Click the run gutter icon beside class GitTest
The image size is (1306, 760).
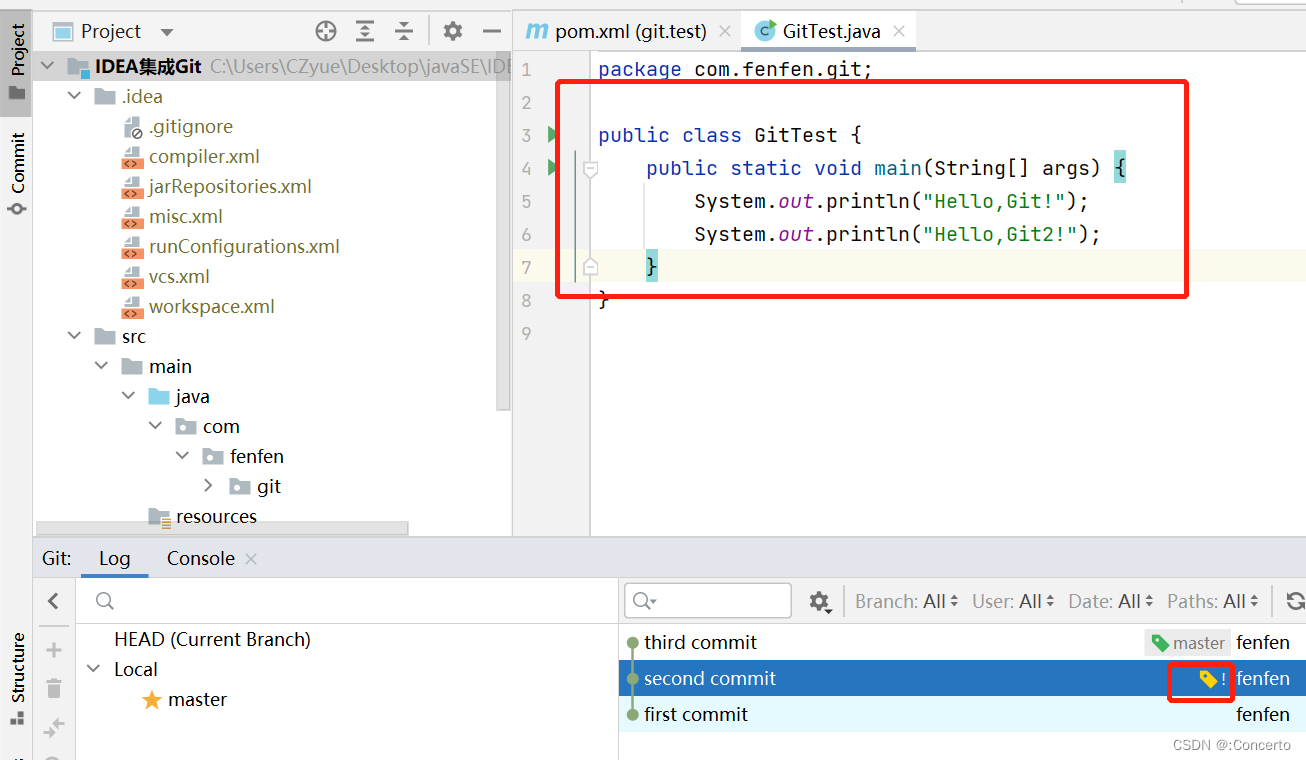(552, 135)
